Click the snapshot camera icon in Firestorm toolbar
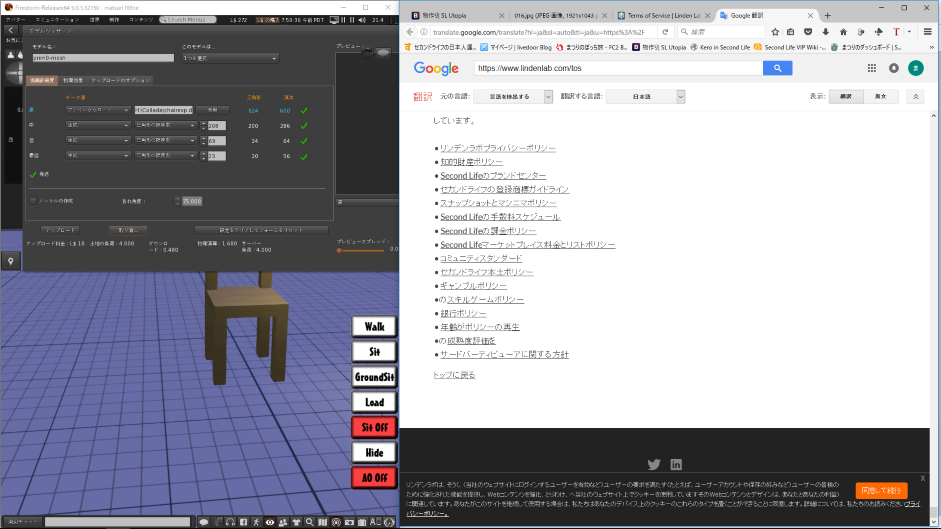941x529 pixels. pyautogui.click(x=349, y=522)
